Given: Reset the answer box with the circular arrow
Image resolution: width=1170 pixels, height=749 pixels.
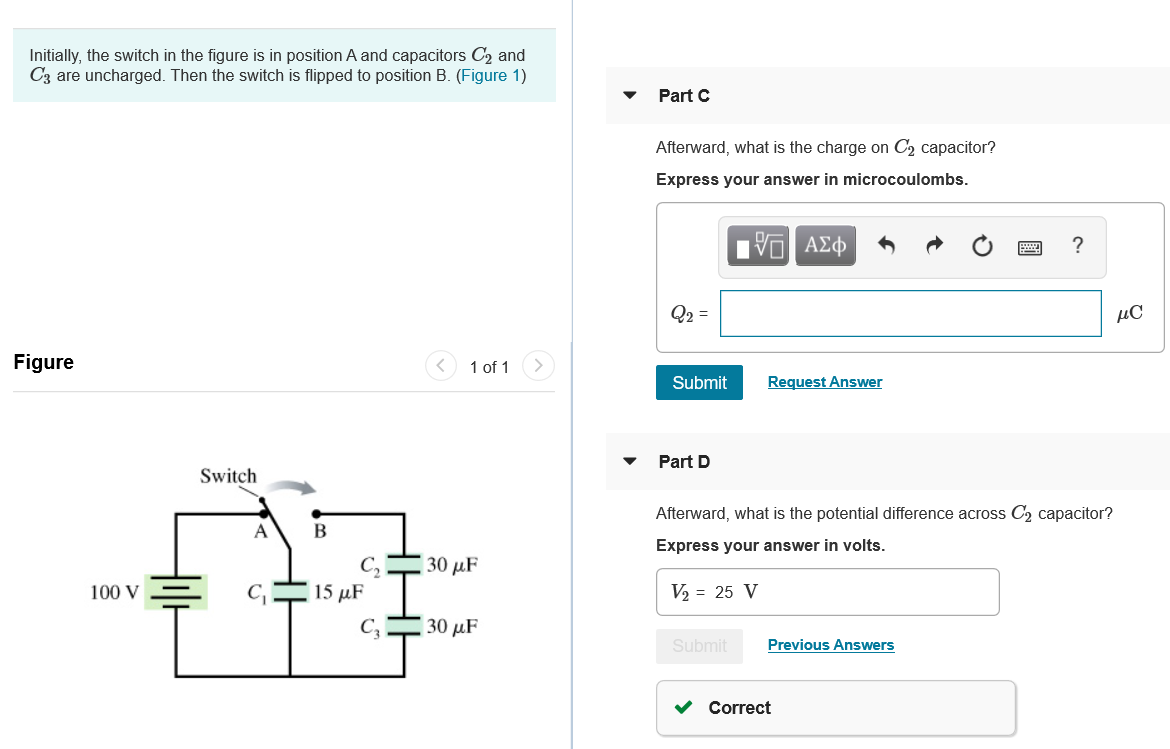Looking at the screenshot, I should [982, 245].
